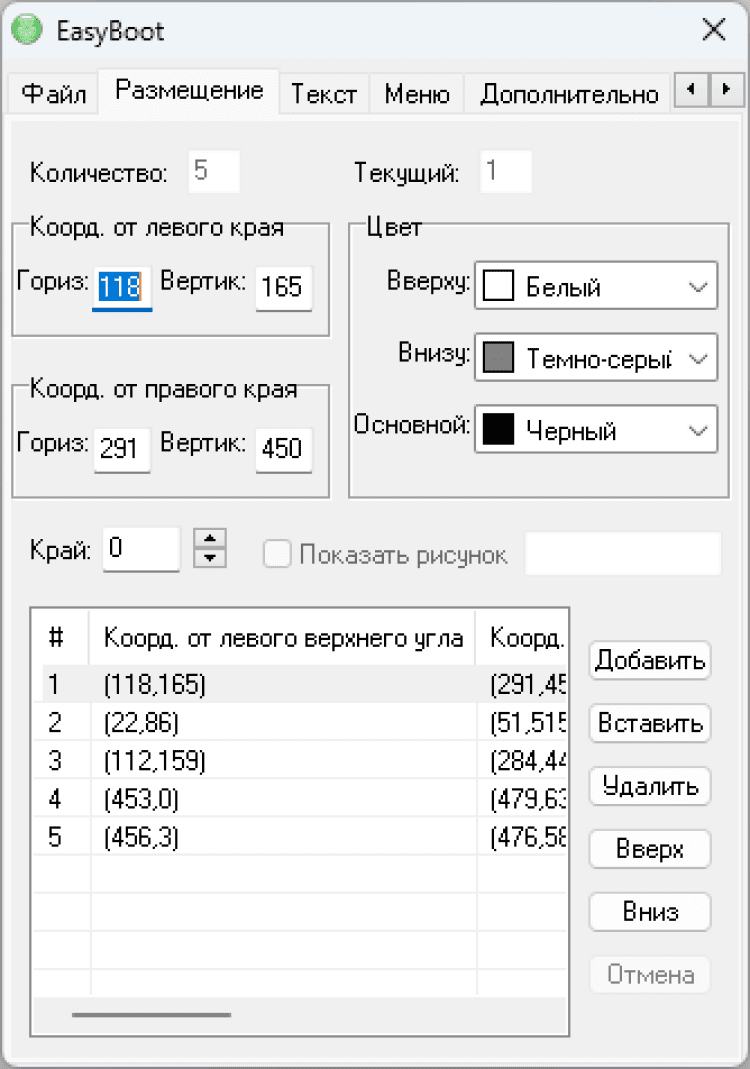Increase the Край value with up arrow
The width and height of the screenshot is (750, 1069).
tap(209, 540)
